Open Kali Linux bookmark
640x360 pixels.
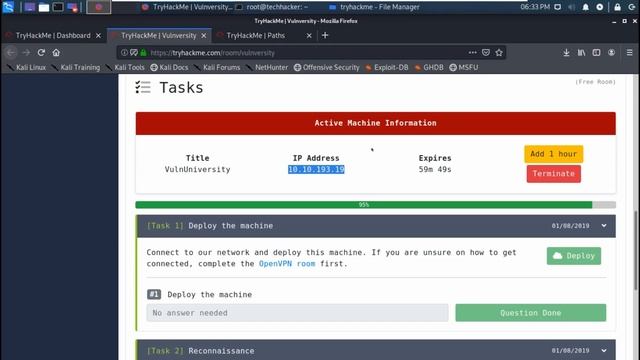(27, 67)
